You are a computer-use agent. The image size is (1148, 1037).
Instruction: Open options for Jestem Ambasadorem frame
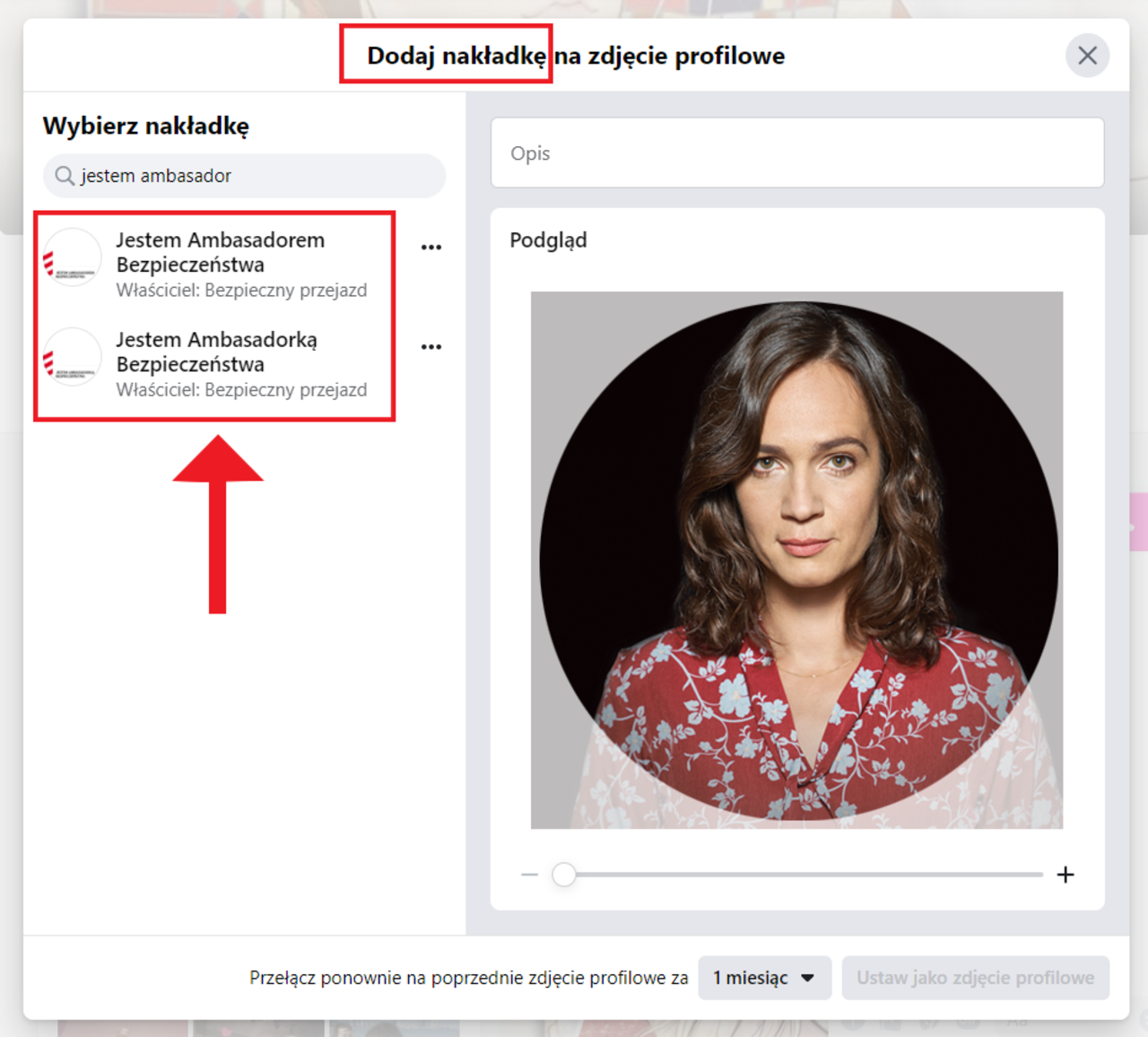(431, 247)
